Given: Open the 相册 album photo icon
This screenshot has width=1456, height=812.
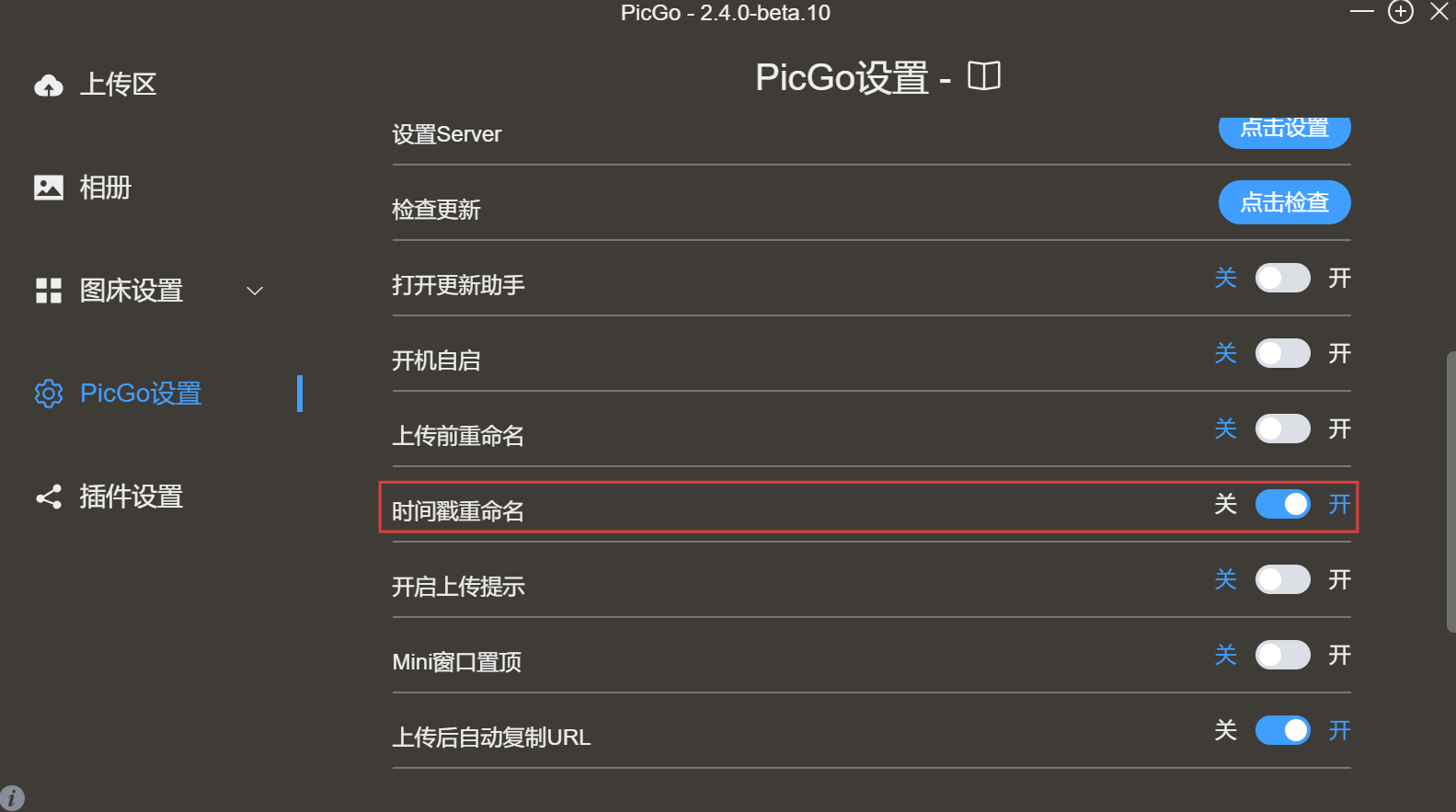Looking at the screenshot, I should [x=48, y=187].
